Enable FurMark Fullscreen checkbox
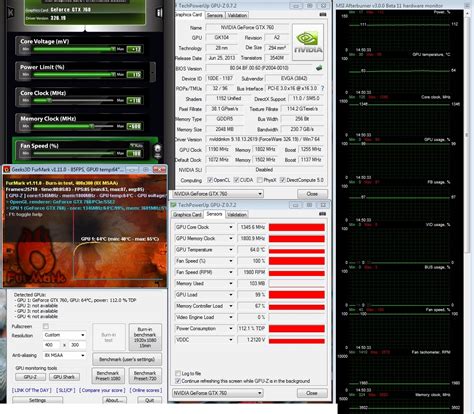The width and height of the screenshot is (474, 414). coord(46,326)
